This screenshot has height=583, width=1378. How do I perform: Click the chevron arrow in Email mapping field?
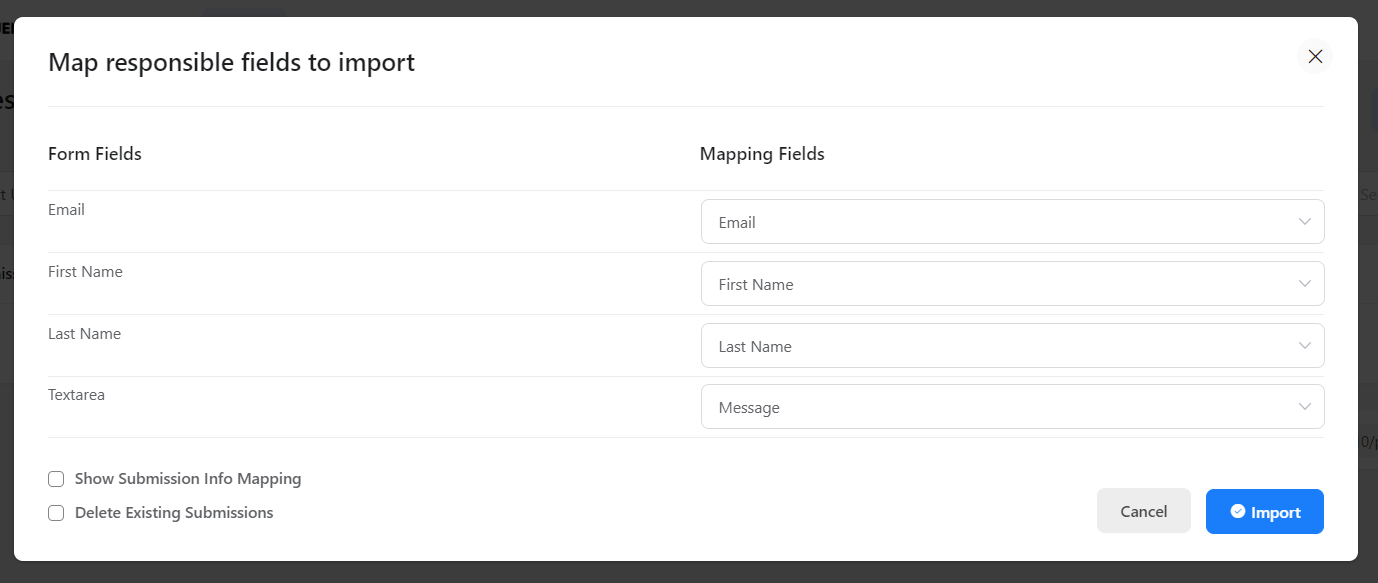[x=1304, y=222]
